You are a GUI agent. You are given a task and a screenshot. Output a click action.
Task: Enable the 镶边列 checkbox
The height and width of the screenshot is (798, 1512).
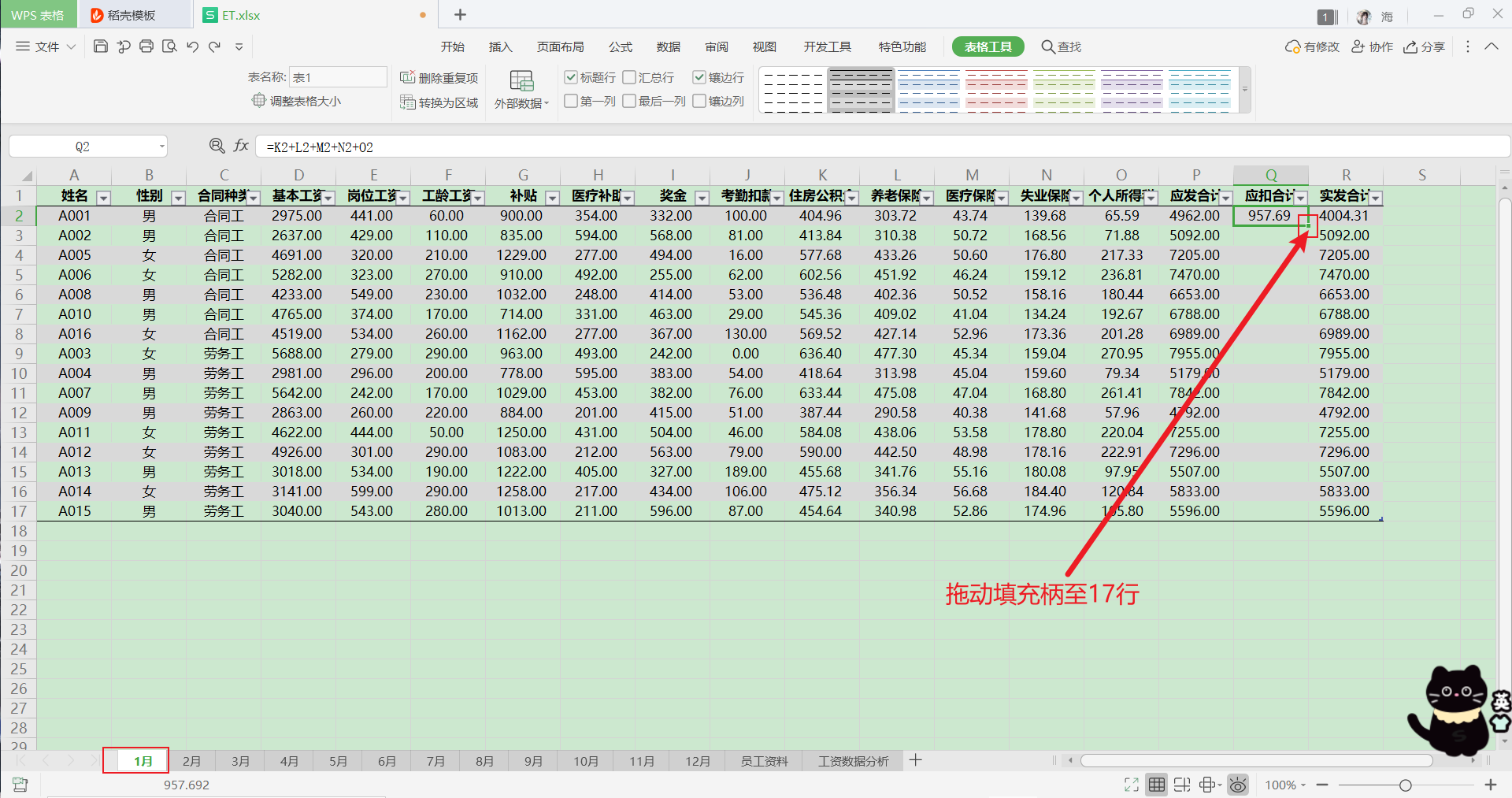(699, 101)
